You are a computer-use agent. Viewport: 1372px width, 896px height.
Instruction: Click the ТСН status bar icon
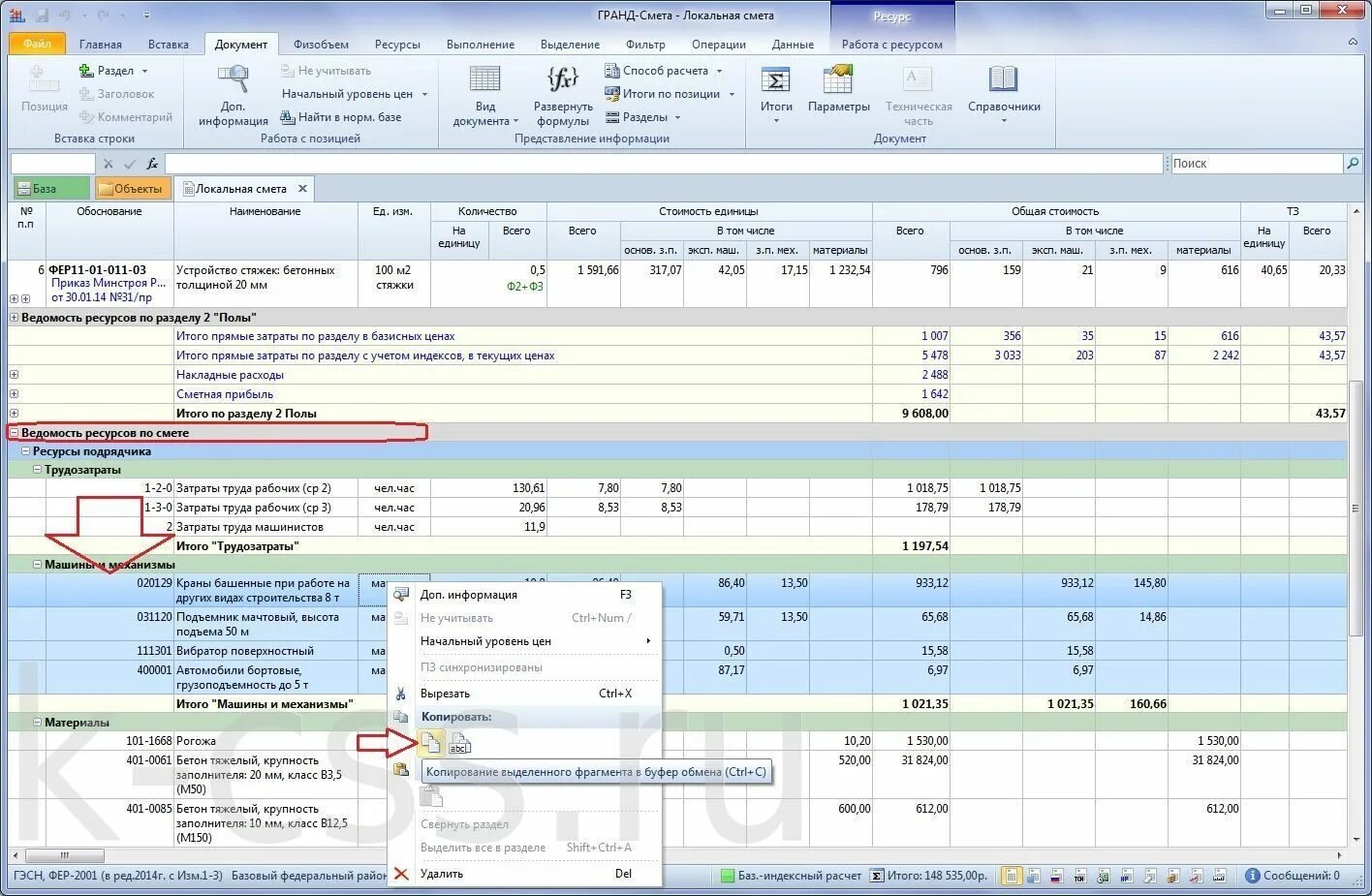1078,876
